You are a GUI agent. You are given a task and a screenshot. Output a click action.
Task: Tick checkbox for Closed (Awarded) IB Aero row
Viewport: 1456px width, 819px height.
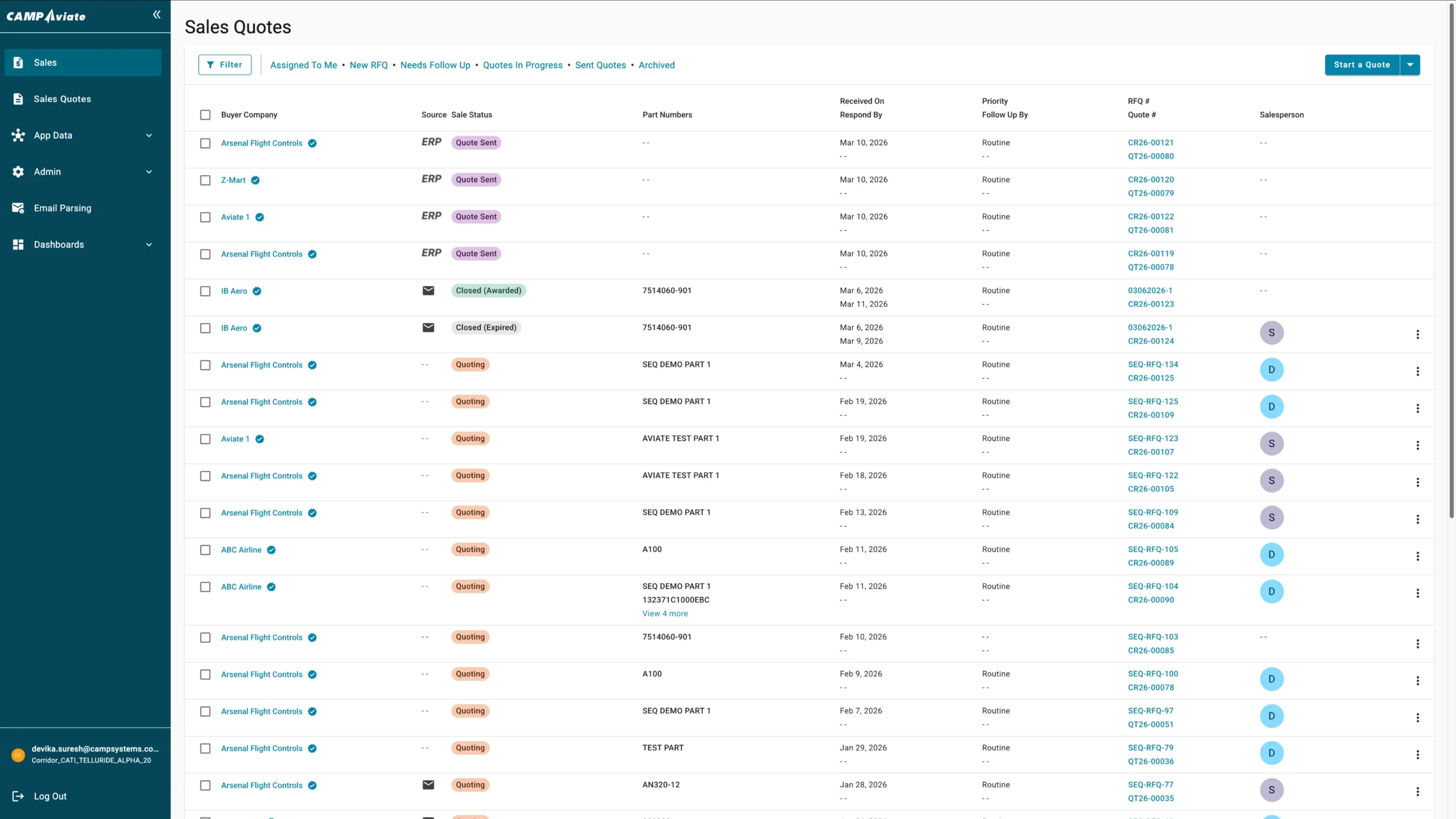click(205, 291)
